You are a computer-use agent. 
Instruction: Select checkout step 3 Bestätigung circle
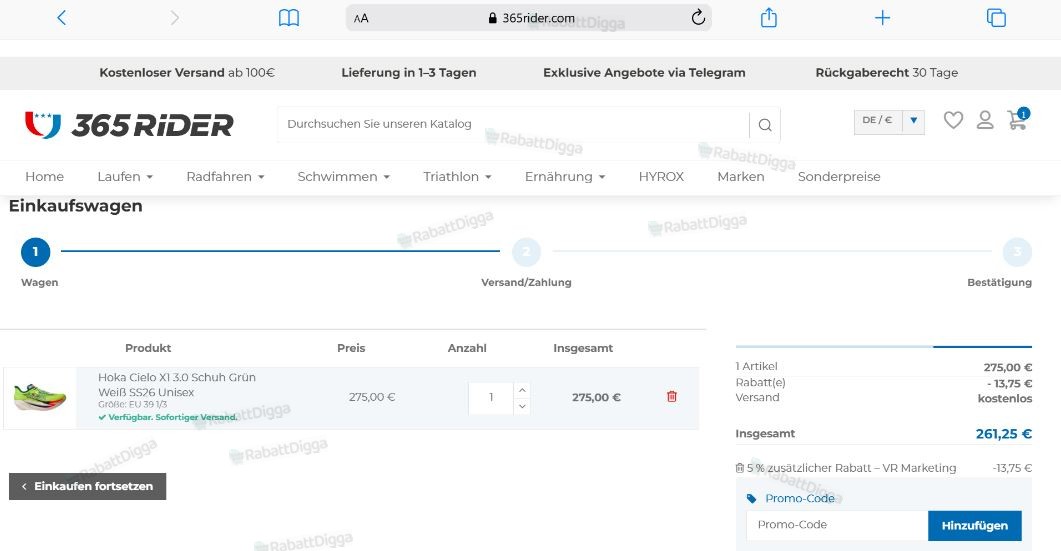point(1017,252)
